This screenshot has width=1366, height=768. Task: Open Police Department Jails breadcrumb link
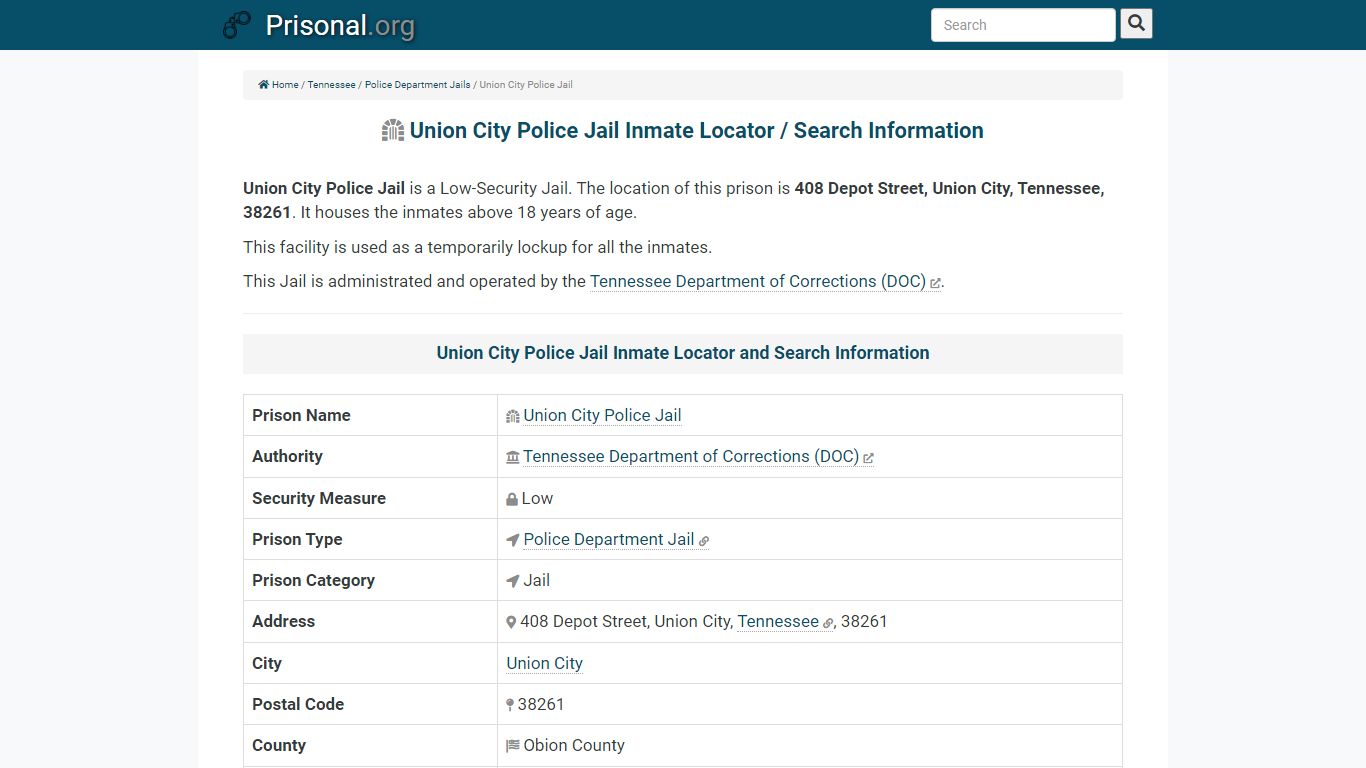pos(417,85)
